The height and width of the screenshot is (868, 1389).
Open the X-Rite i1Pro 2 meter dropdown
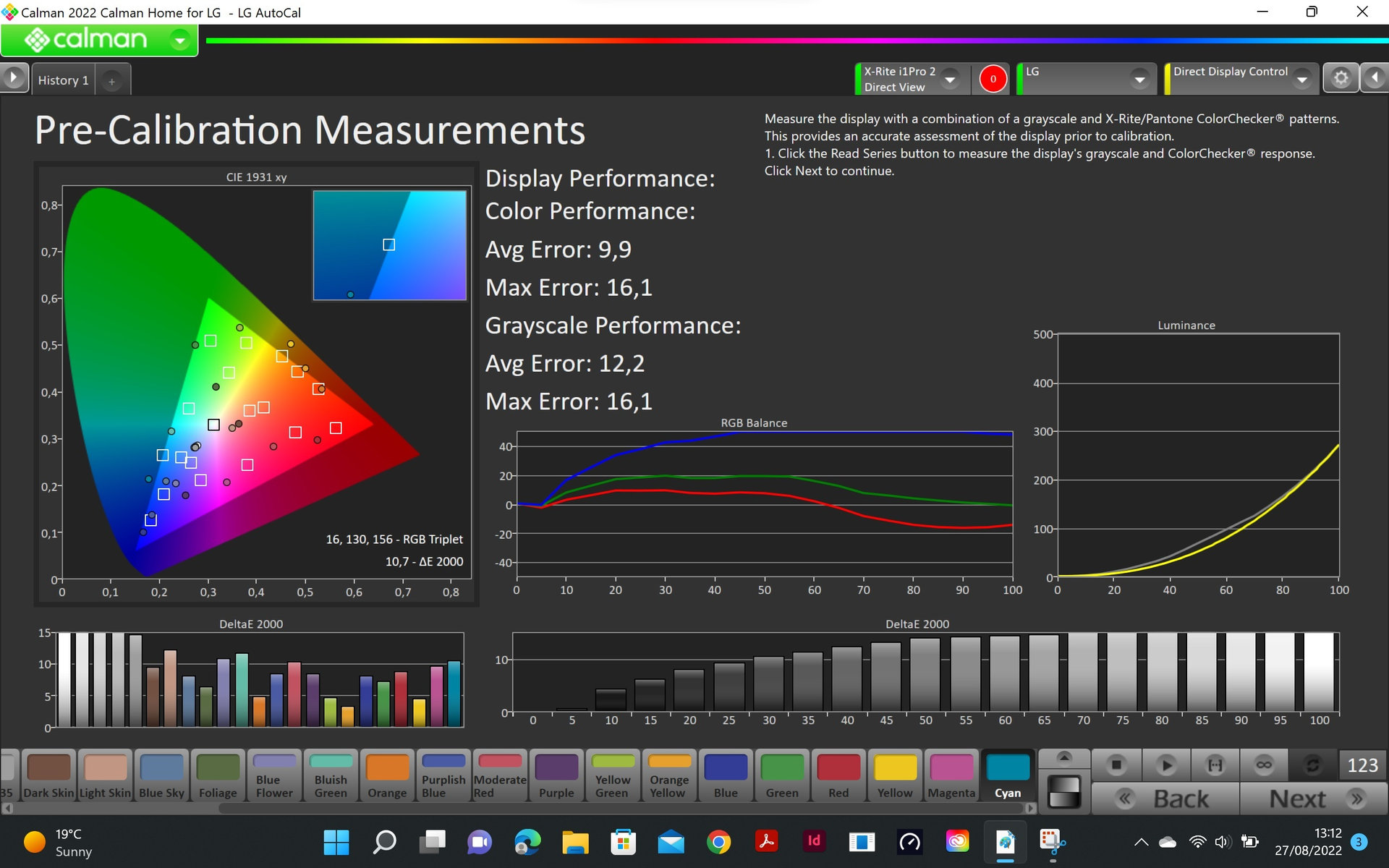951,79
